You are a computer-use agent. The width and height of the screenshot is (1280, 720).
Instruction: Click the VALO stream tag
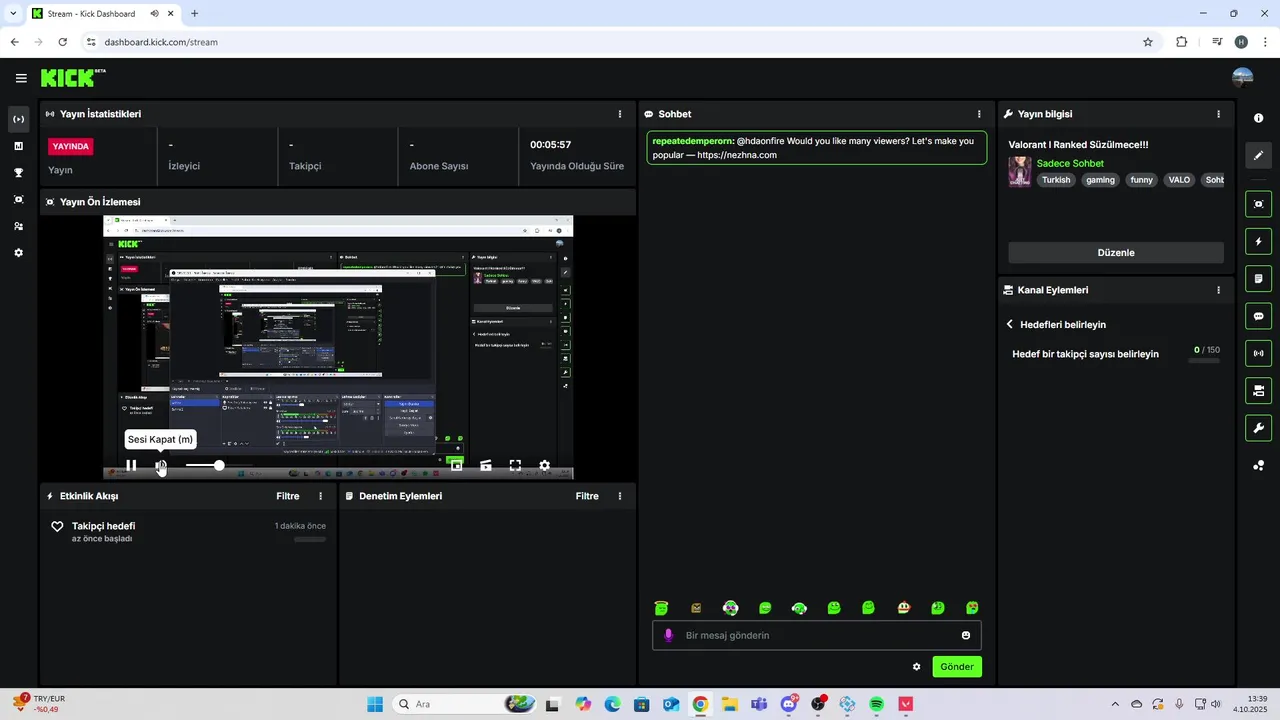coord(1180,180)
